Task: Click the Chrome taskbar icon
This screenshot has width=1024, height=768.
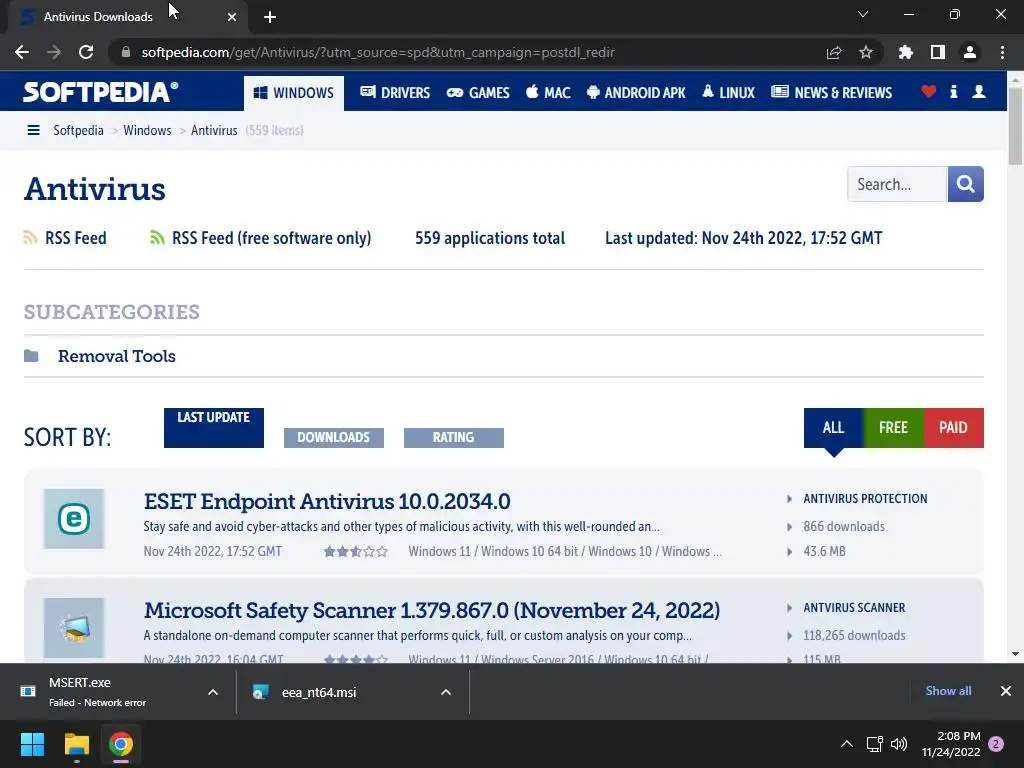Action: point(121,744)
